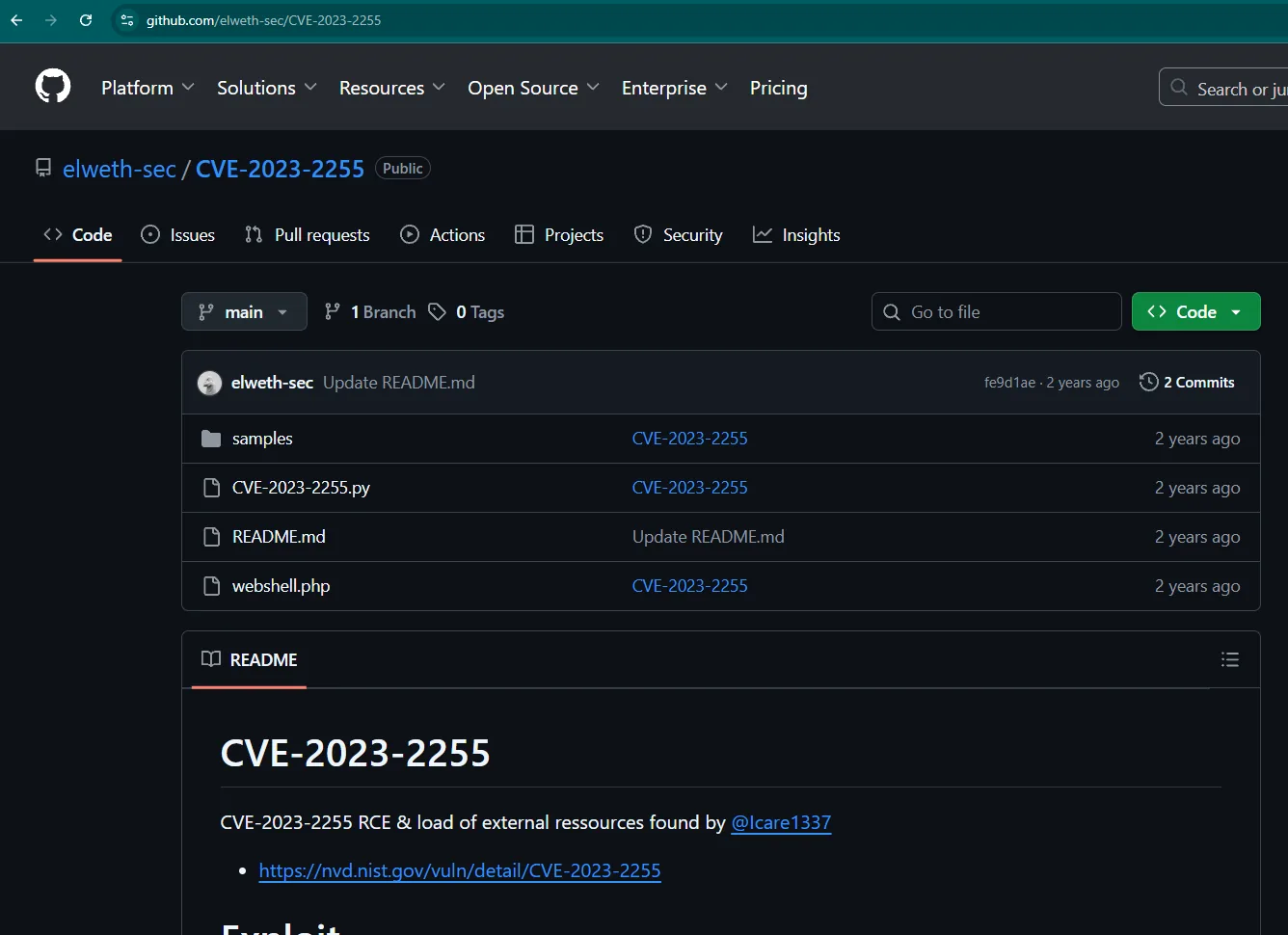The width and height of the screenshot is (1288, 935).
Task: Expand the Resources menu
Action: [x=391, y=88]
